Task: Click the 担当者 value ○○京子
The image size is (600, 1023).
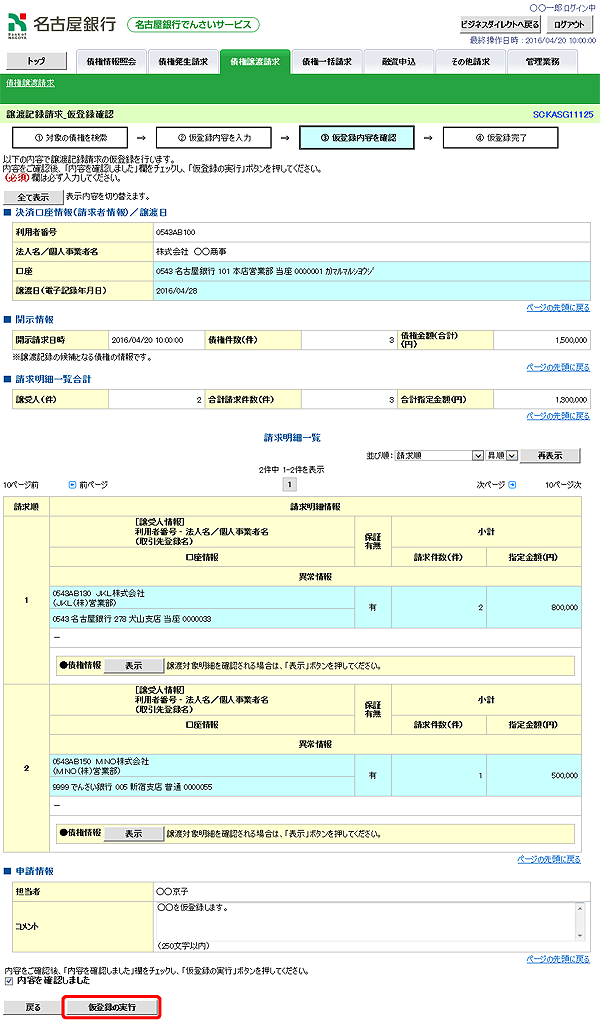Action: (172, 891)
